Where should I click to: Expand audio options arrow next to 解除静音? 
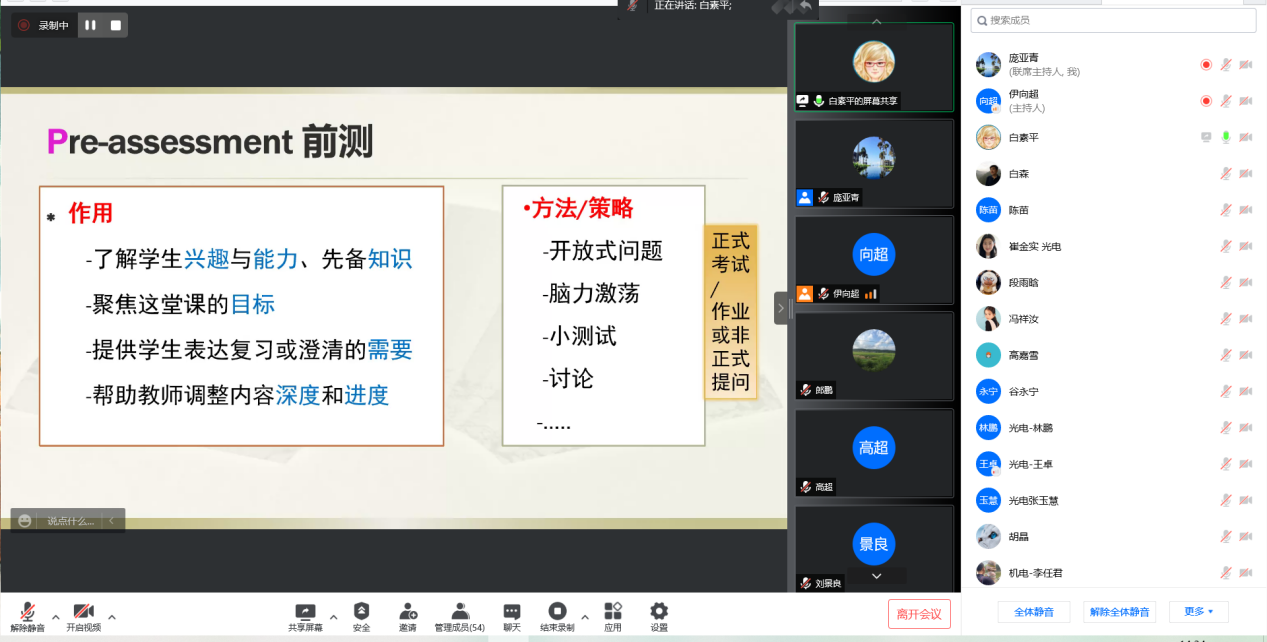pos(55,616)
